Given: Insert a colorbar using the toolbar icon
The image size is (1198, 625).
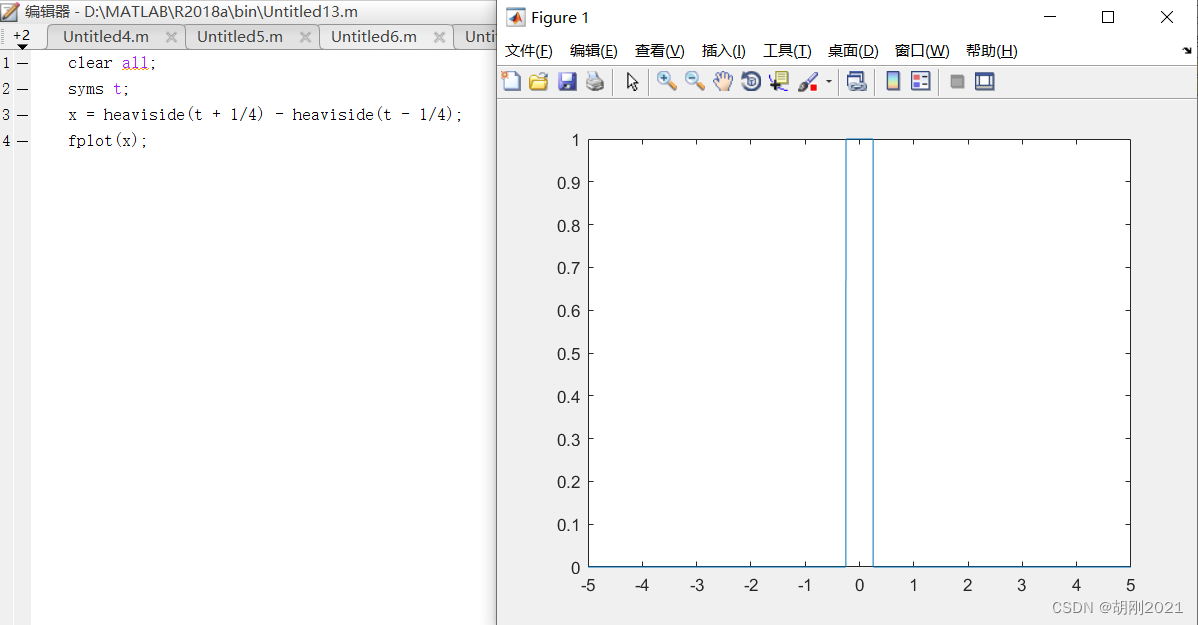Looking at the screenshot, I should click(x=892, y=81).
